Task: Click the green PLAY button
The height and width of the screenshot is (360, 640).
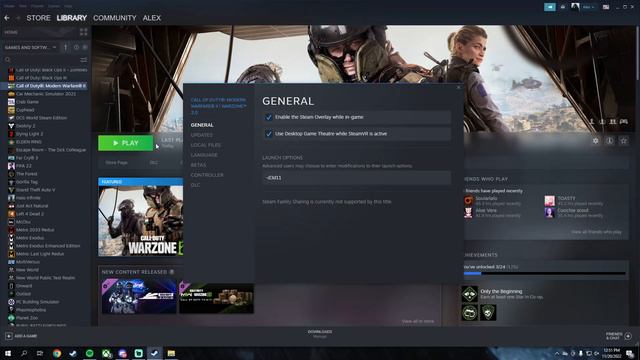Action: pos(125,143)
